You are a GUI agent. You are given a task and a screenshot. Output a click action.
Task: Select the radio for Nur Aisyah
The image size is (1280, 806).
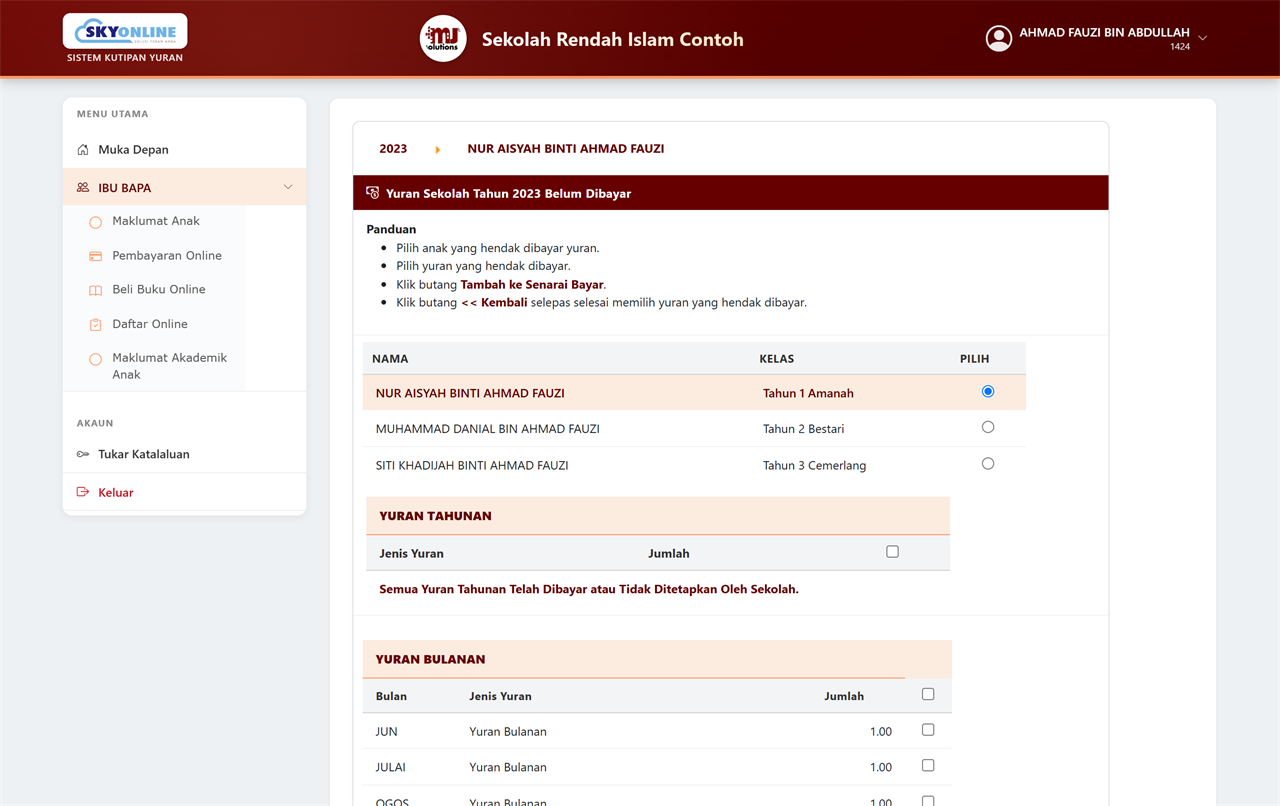[988, 391]
